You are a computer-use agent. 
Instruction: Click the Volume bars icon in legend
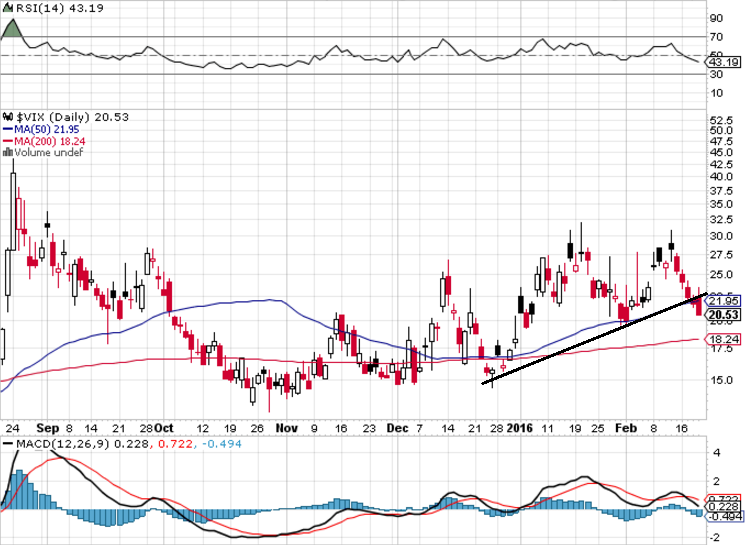pos(8,153)
